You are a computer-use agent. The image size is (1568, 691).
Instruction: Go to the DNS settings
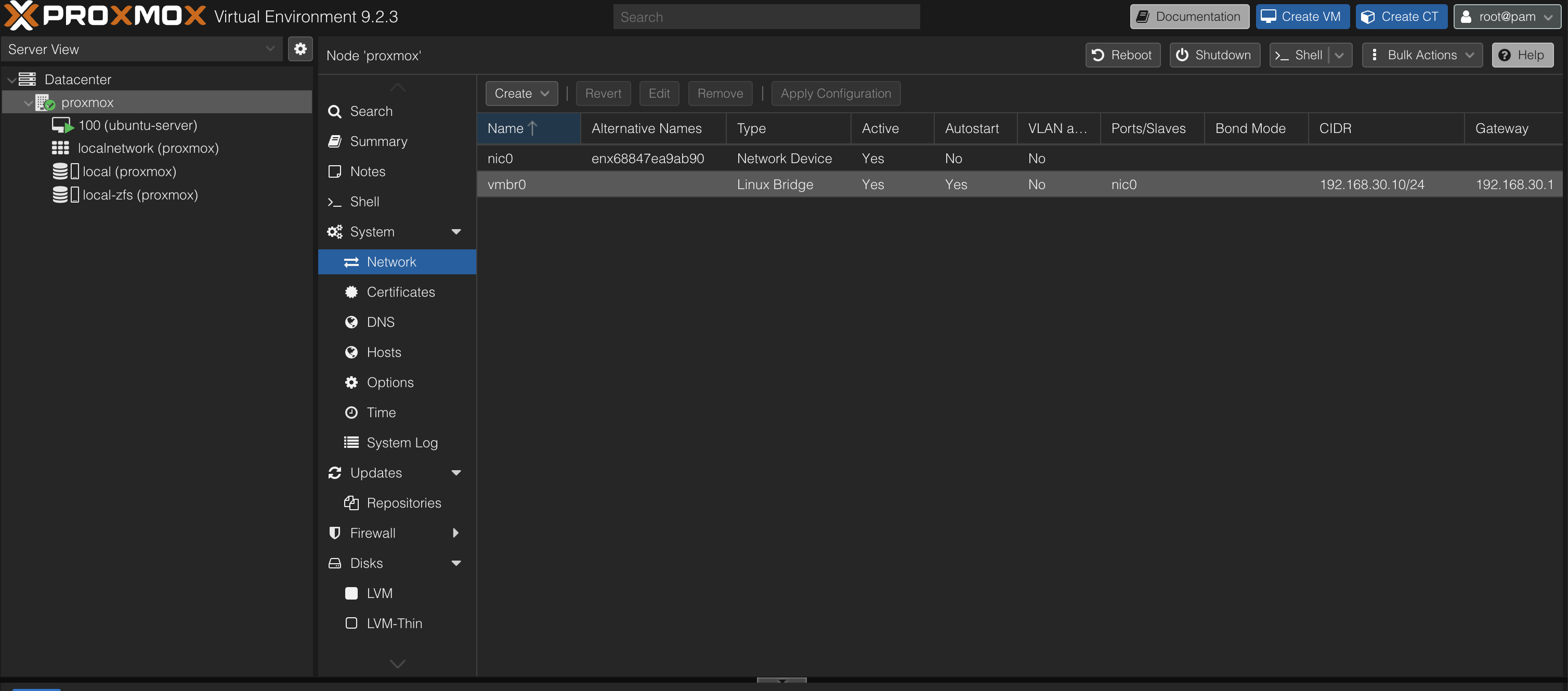(x=397, y=323)
